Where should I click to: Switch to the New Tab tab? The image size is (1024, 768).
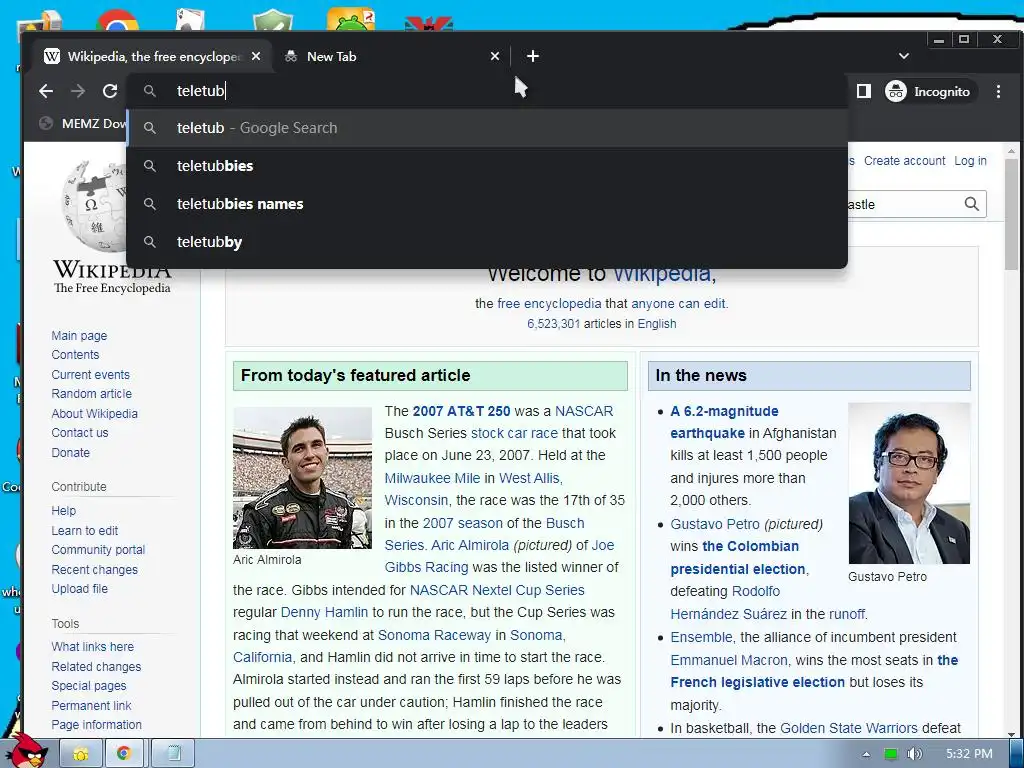(x=391, y=56)
